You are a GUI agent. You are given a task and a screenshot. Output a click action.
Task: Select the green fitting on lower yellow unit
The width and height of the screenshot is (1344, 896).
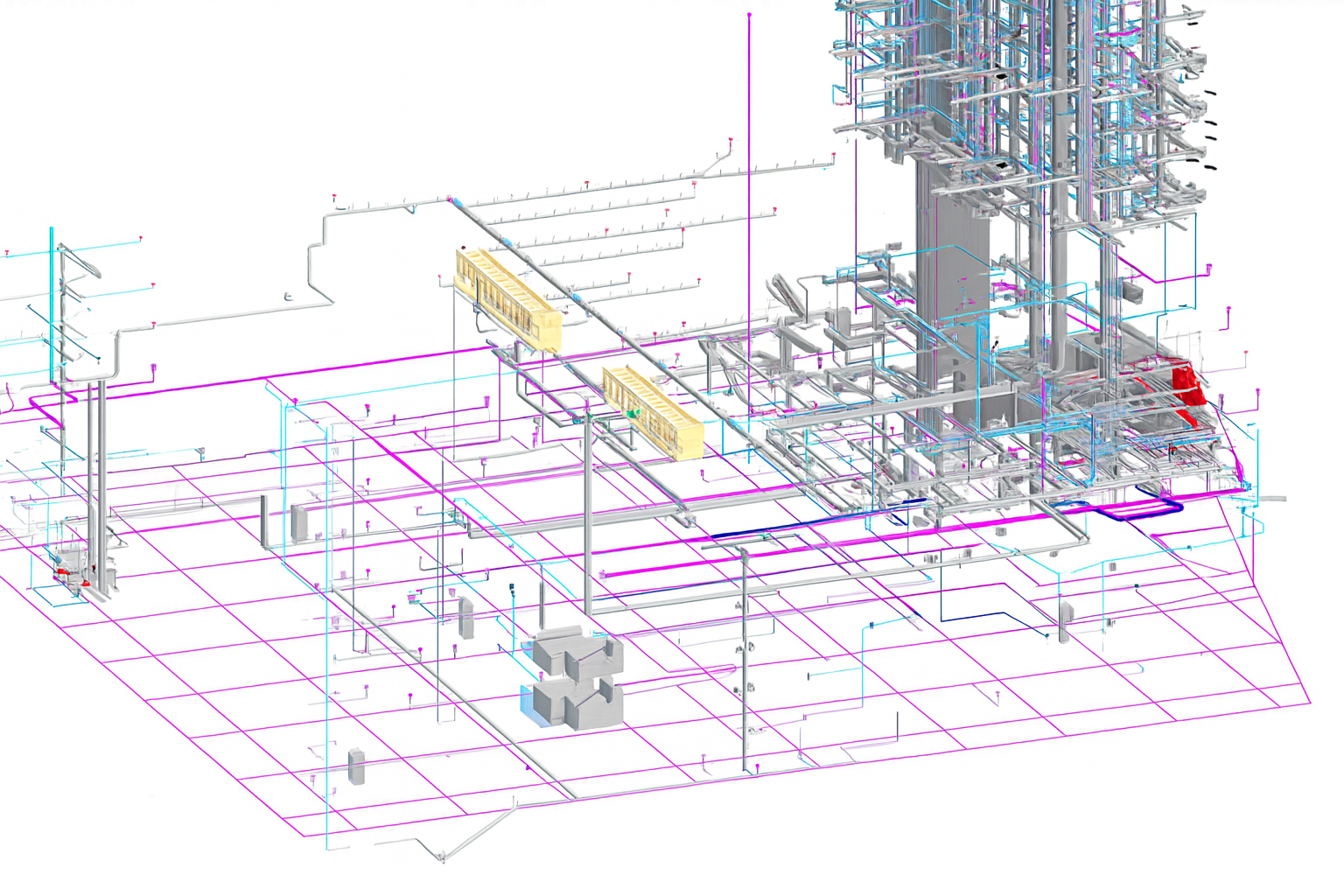click(x=633, y=409)
